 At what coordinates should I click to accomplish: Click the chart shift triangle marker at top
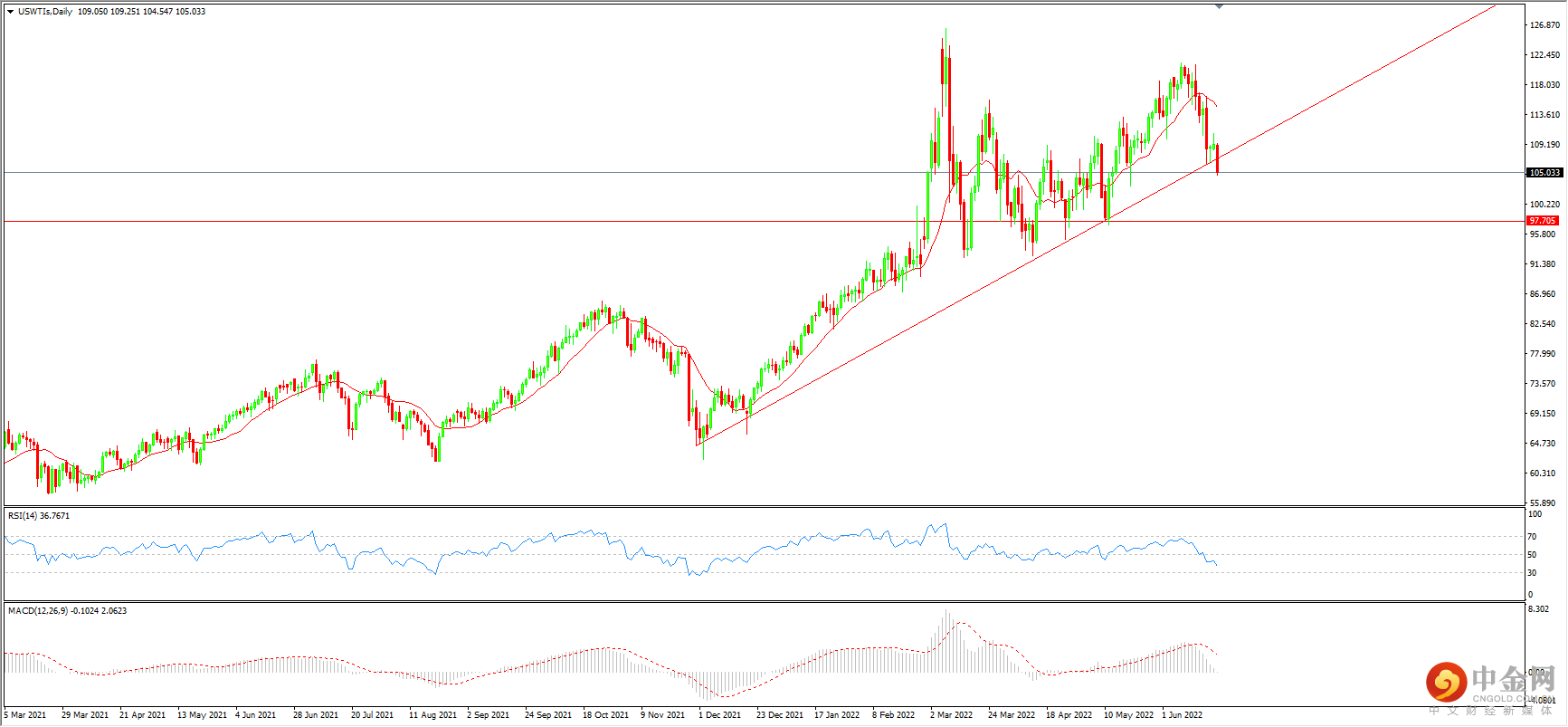(x=1219, y=6)
